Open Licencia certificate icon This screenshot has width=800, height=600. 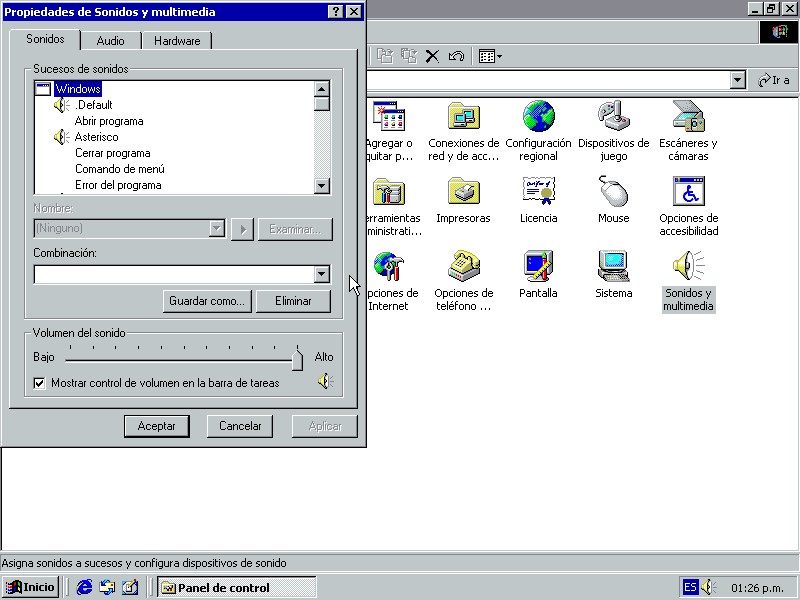[538, 191]
